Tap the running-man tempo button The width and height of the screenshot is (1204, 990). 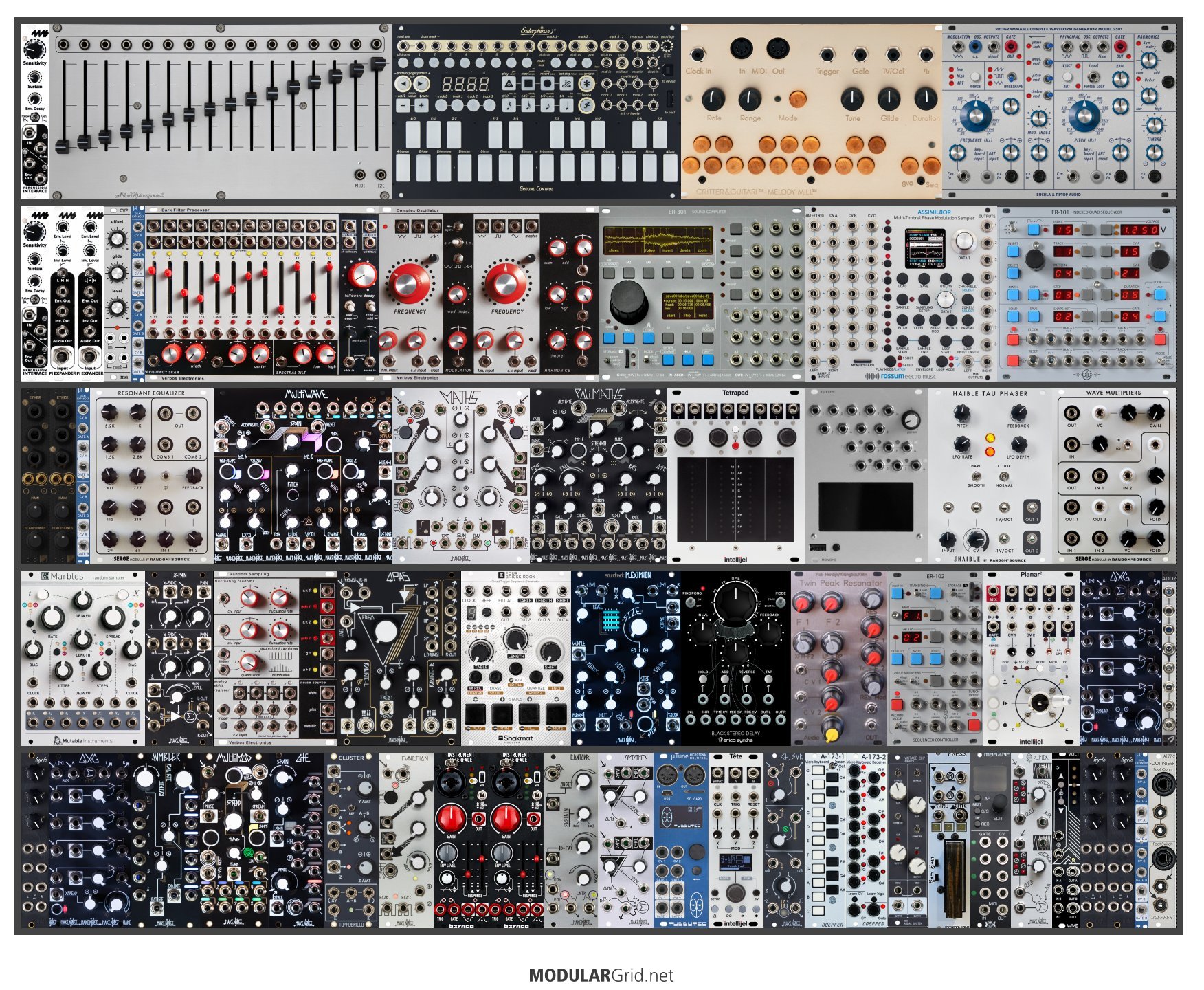pos(586,106)
